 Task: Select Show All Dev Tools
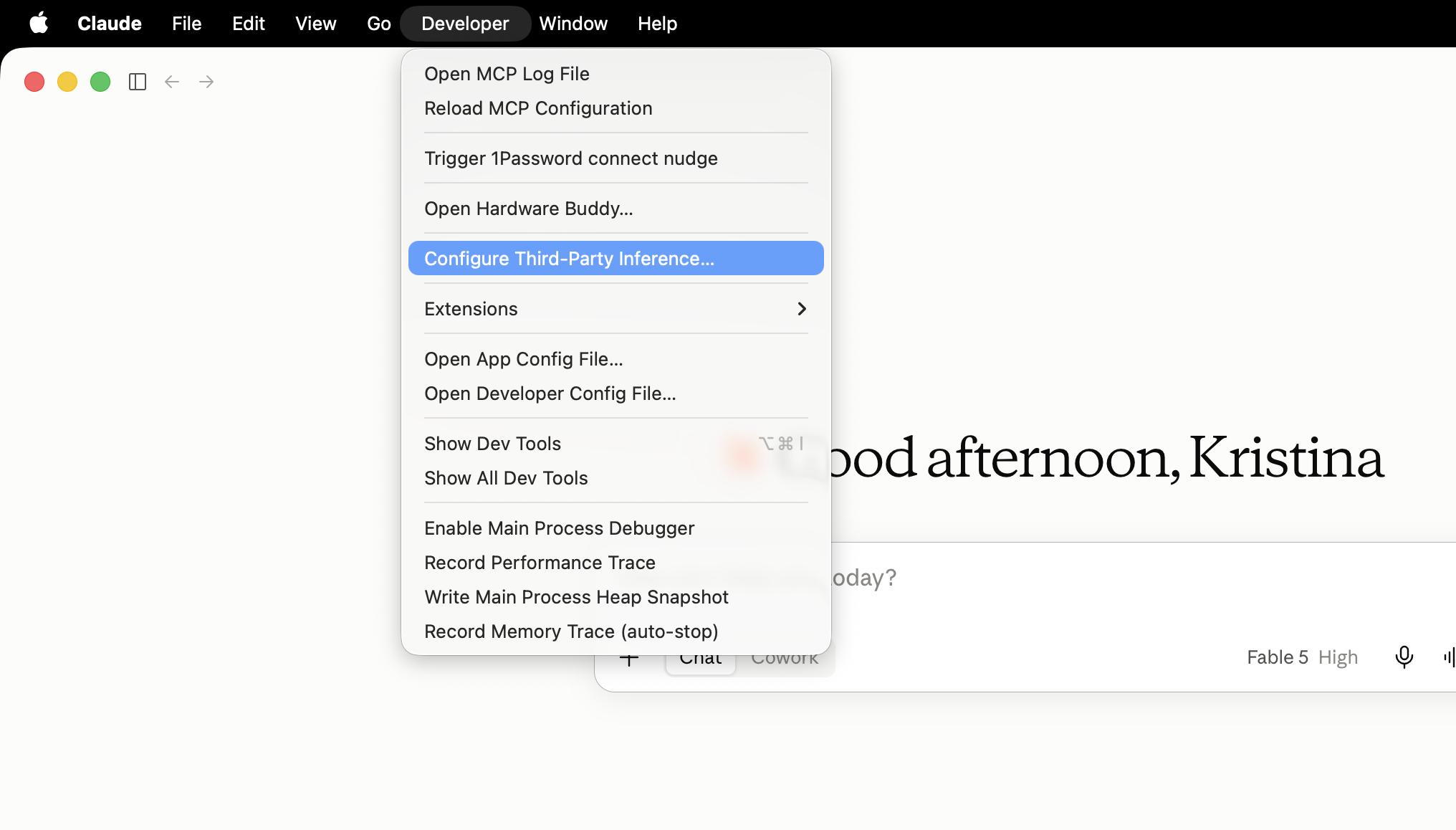tap(616, 478)
